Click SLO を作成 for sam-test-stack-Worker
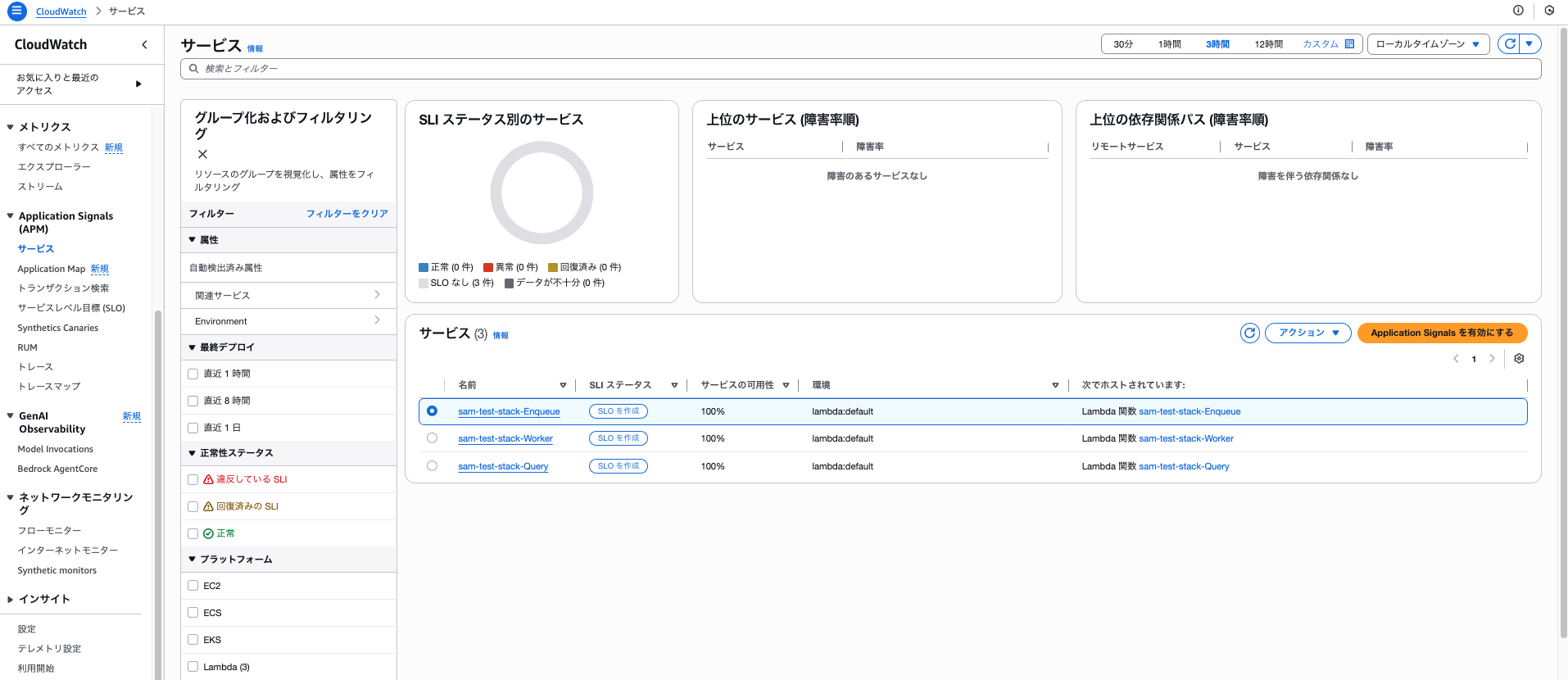The height and width of the screenshot is (680, 1568). click(x=619, y=438)
